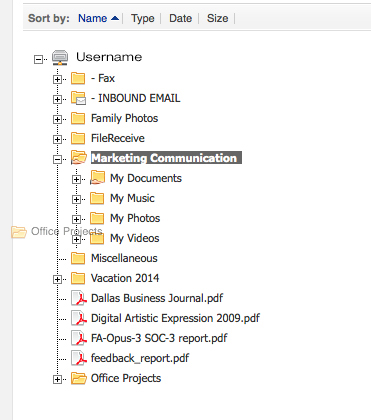Screen dimensions: 371x420
Task: Select the Username root label
Action: click(109, 57)
